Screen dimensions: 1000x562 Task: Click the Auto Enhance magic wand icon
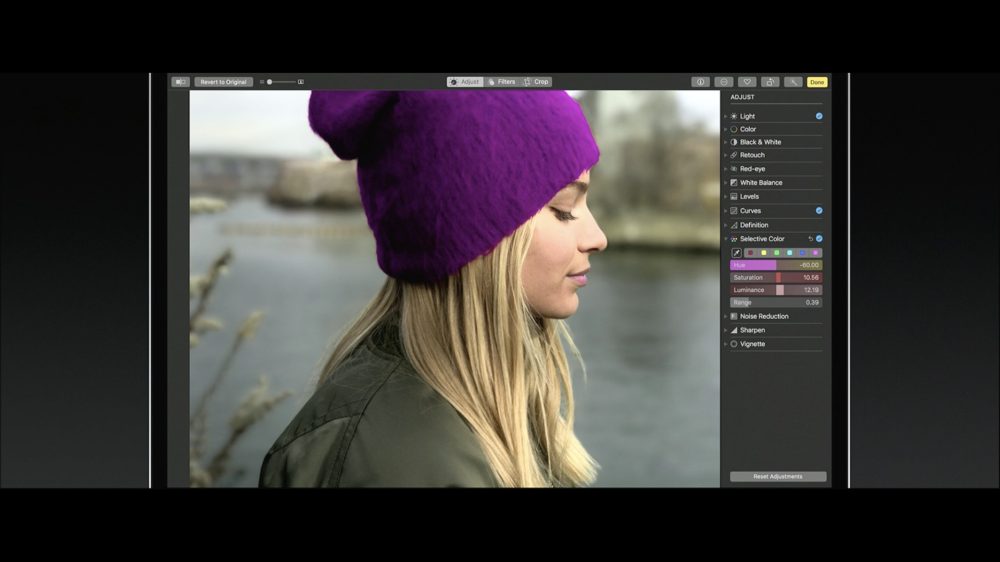[793, 82]
